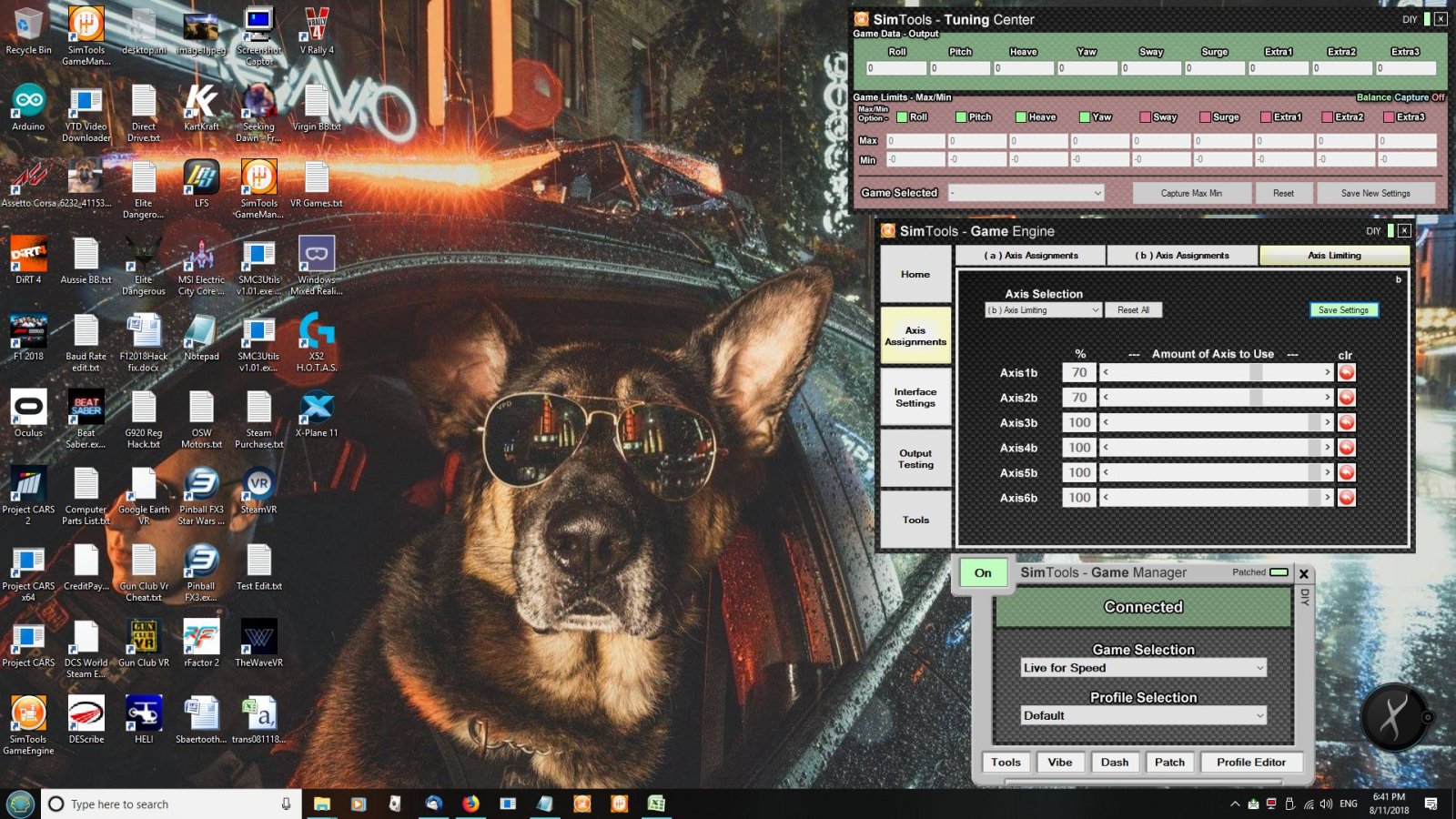
Task: Adjust the Axis3b amount slider
Action: tap(1217, 422)
